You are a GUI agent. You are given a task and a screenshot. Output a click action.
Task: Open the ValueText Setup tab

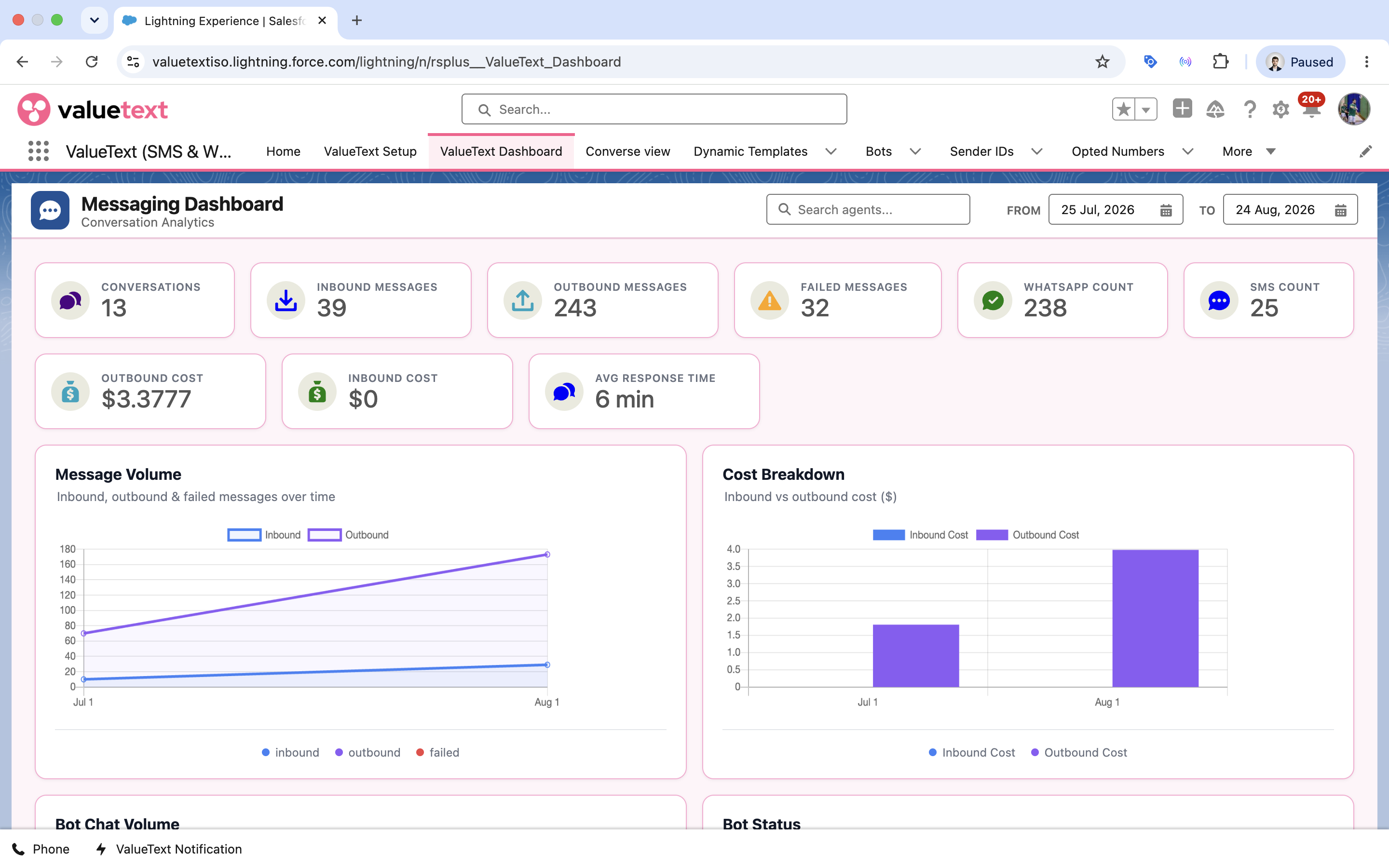[370, 151]
